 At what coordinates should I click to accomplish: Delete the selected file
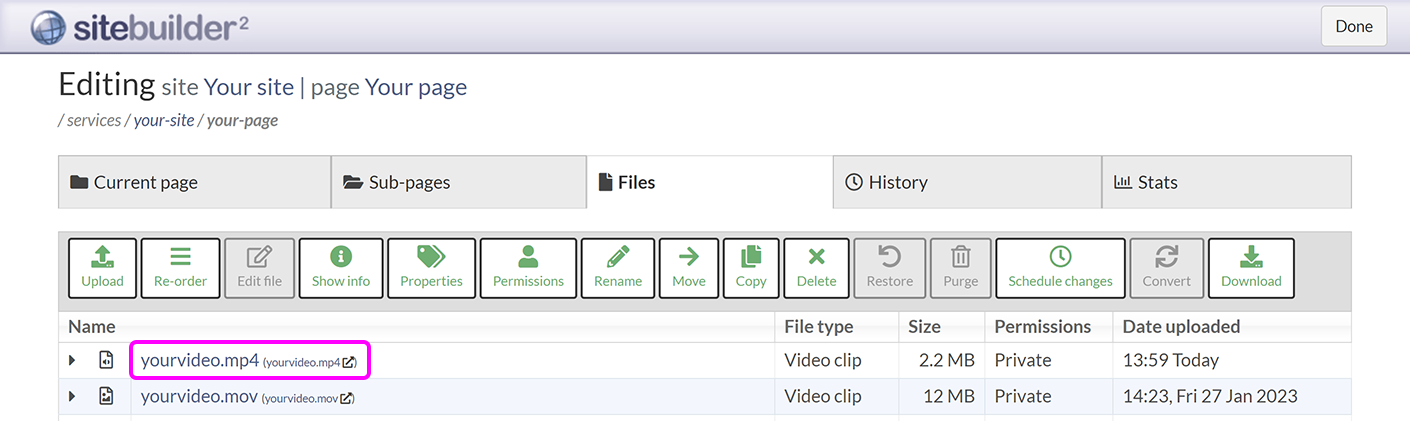816,268
